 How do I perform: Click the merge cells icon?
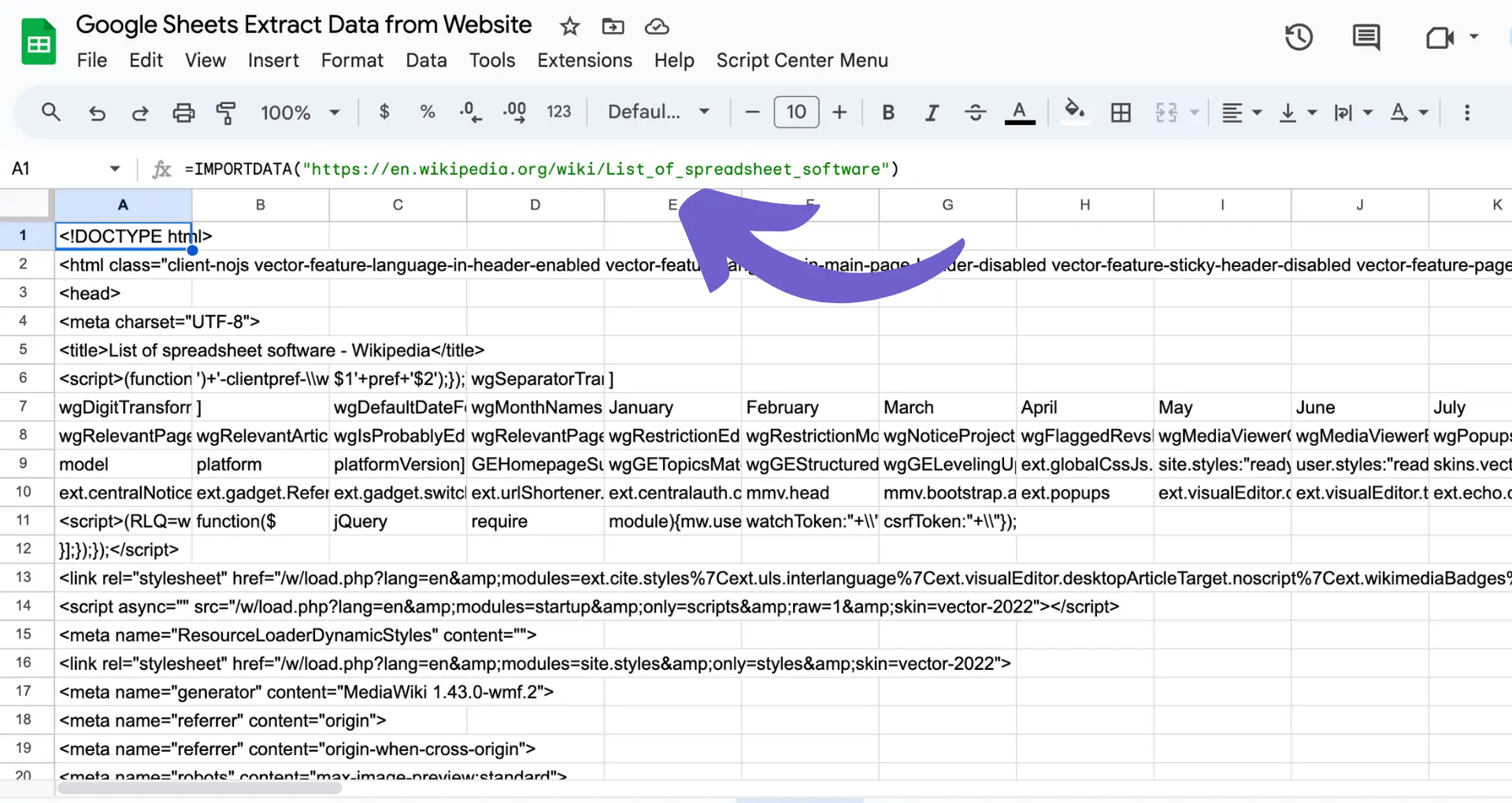click(x=1166, y=113)
